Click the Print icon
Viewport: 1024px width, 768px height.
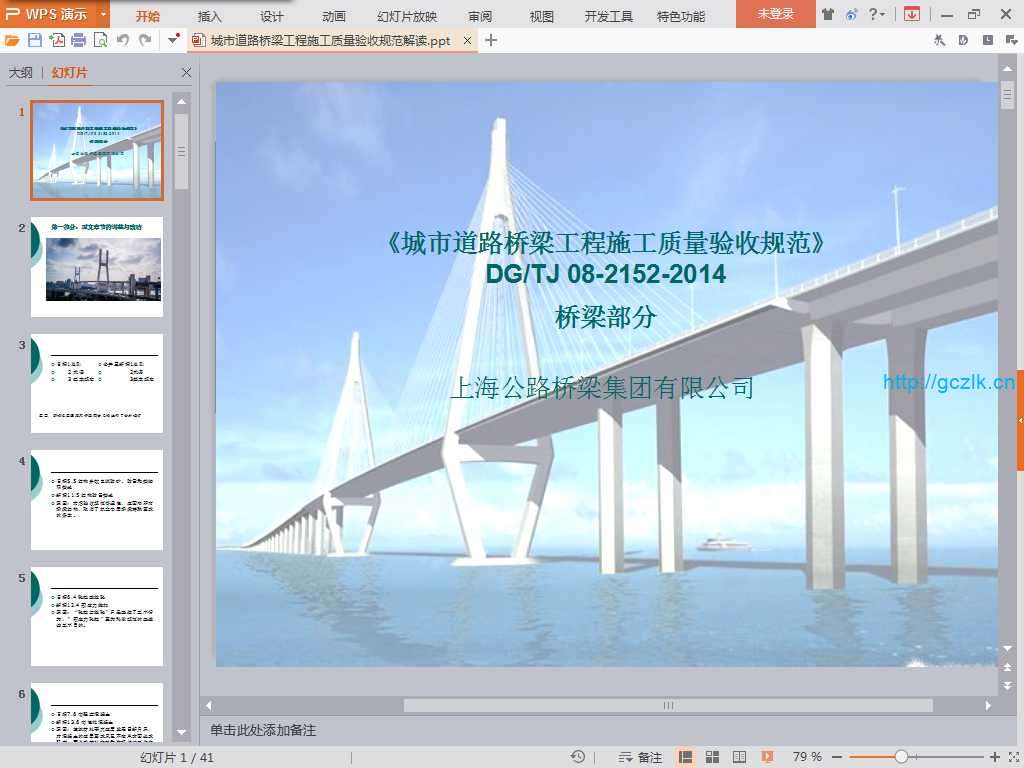[x=78, y=40]
